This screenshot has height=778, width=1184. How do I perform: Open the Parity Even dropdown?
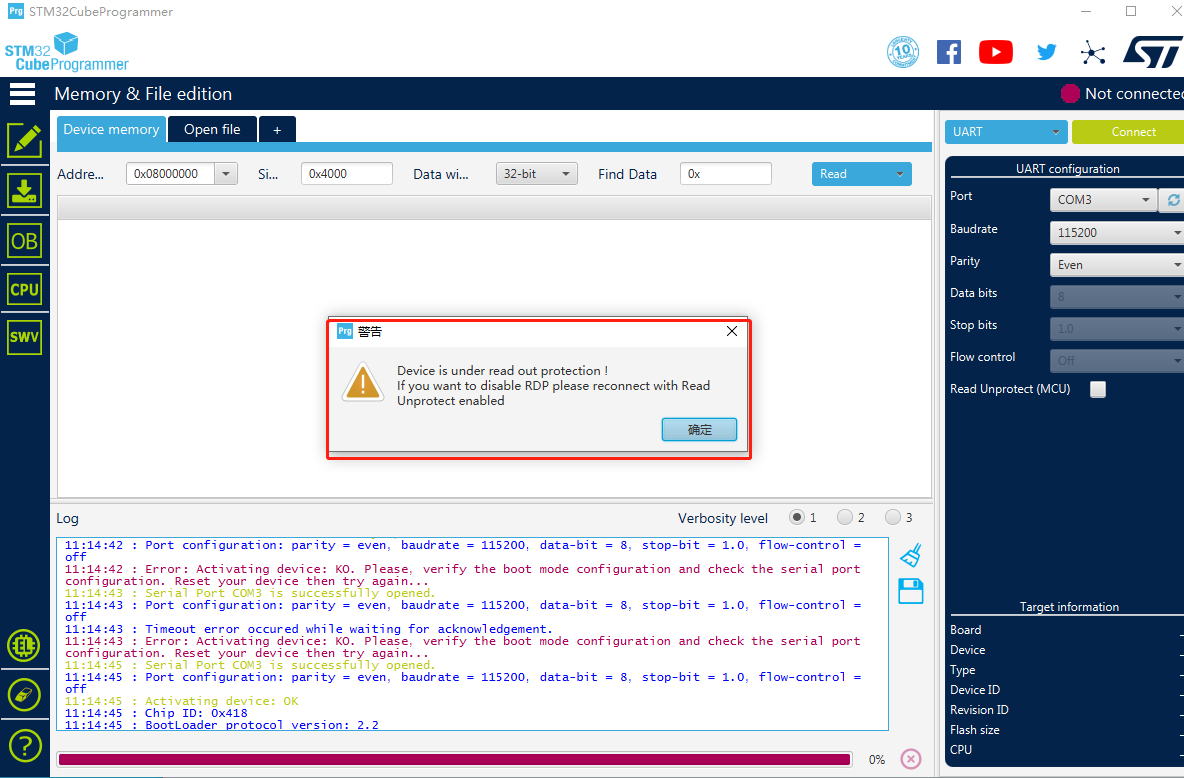click(1117, 264)
